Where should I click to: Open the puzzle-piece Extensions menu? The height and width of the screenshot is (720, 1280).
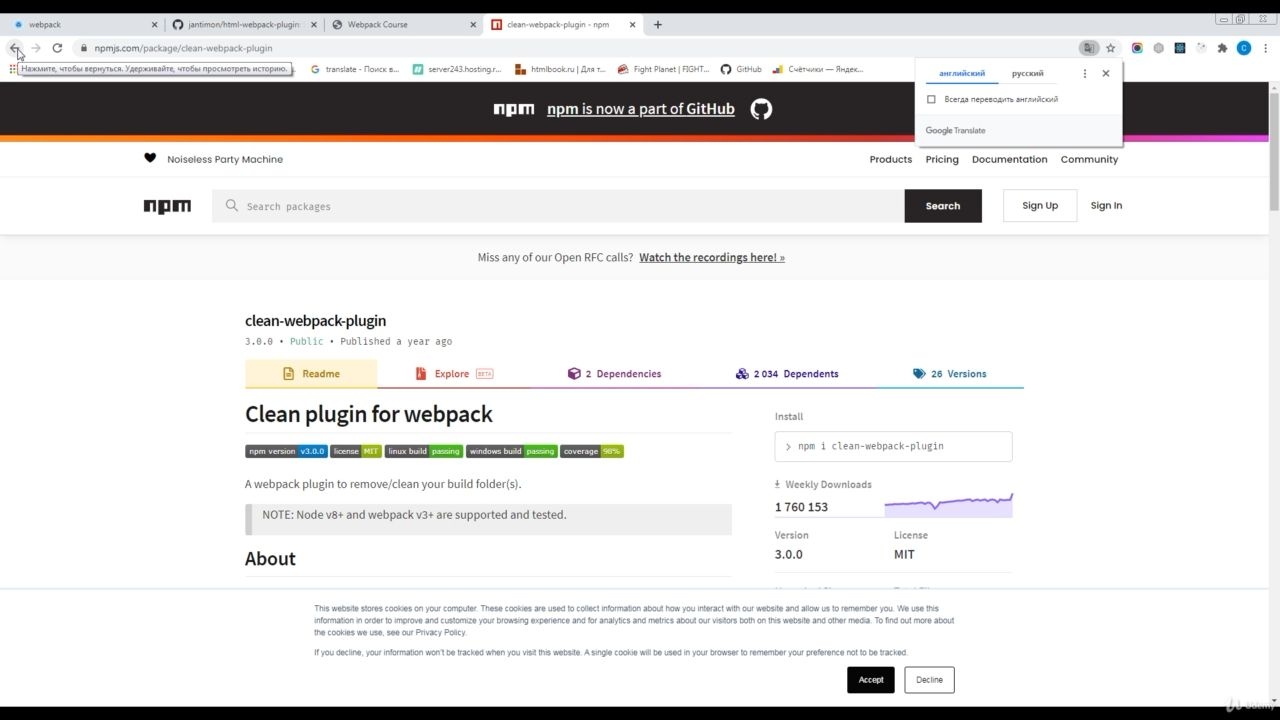pos(1222,48)
